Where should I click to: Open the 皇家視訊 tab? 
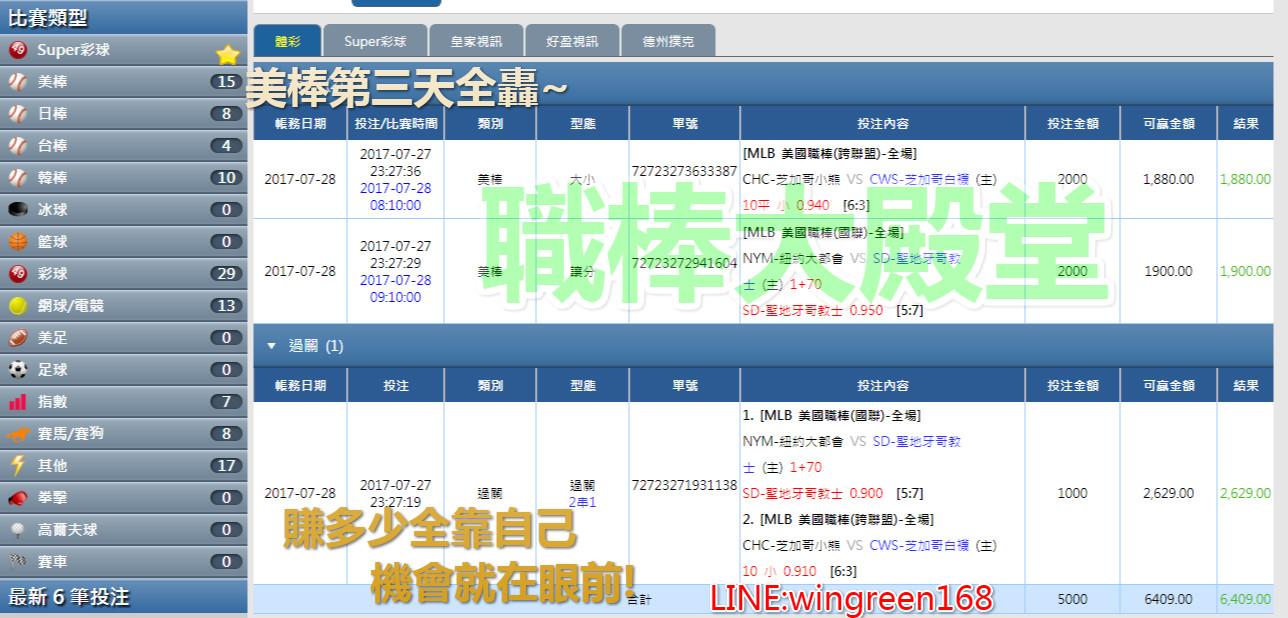476,42
